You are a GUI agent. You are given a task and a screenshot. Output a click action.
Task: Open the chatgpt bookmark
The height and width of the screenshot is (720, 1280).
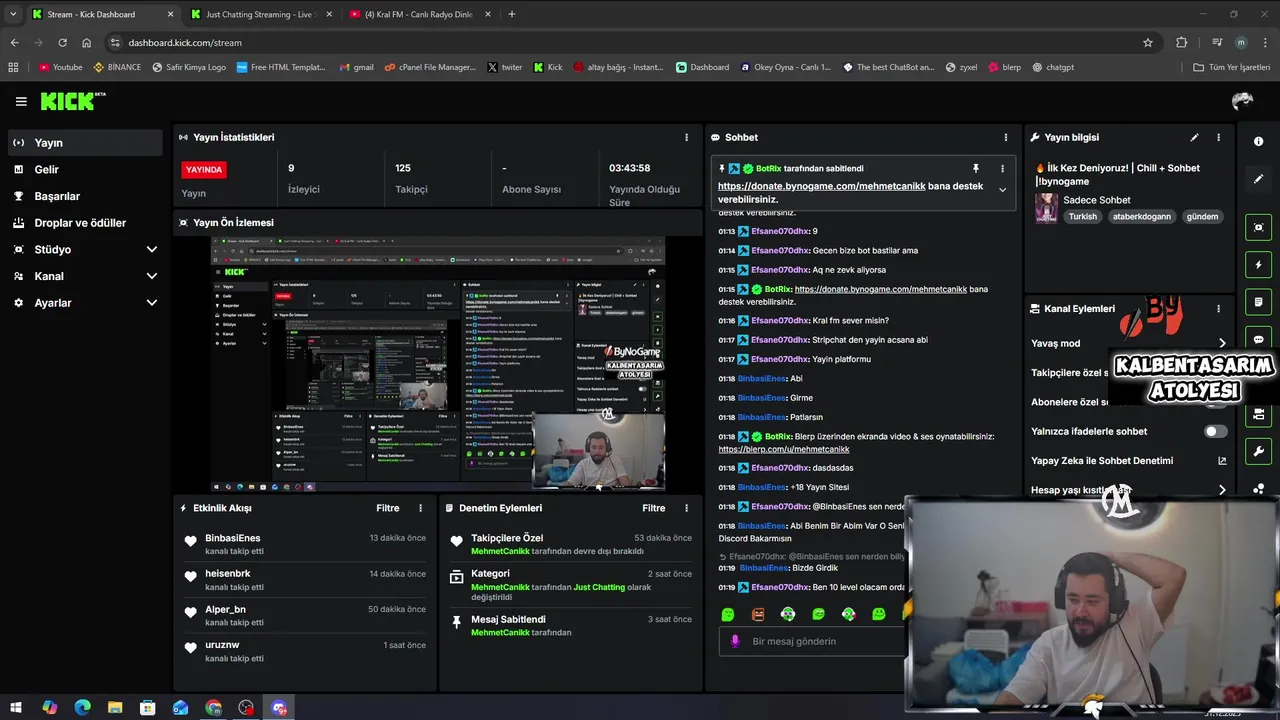1053,67
